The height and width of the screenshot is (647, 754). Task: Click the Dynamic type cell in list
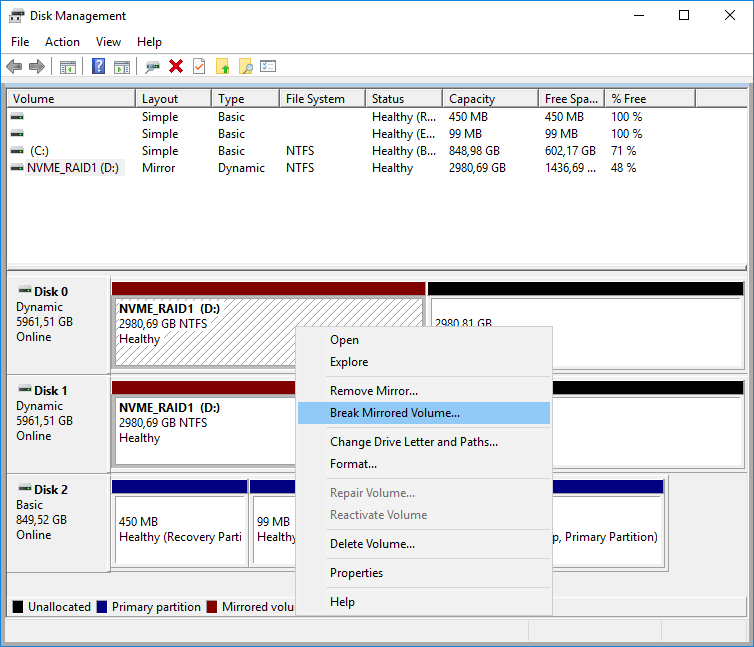coord(241,168)
